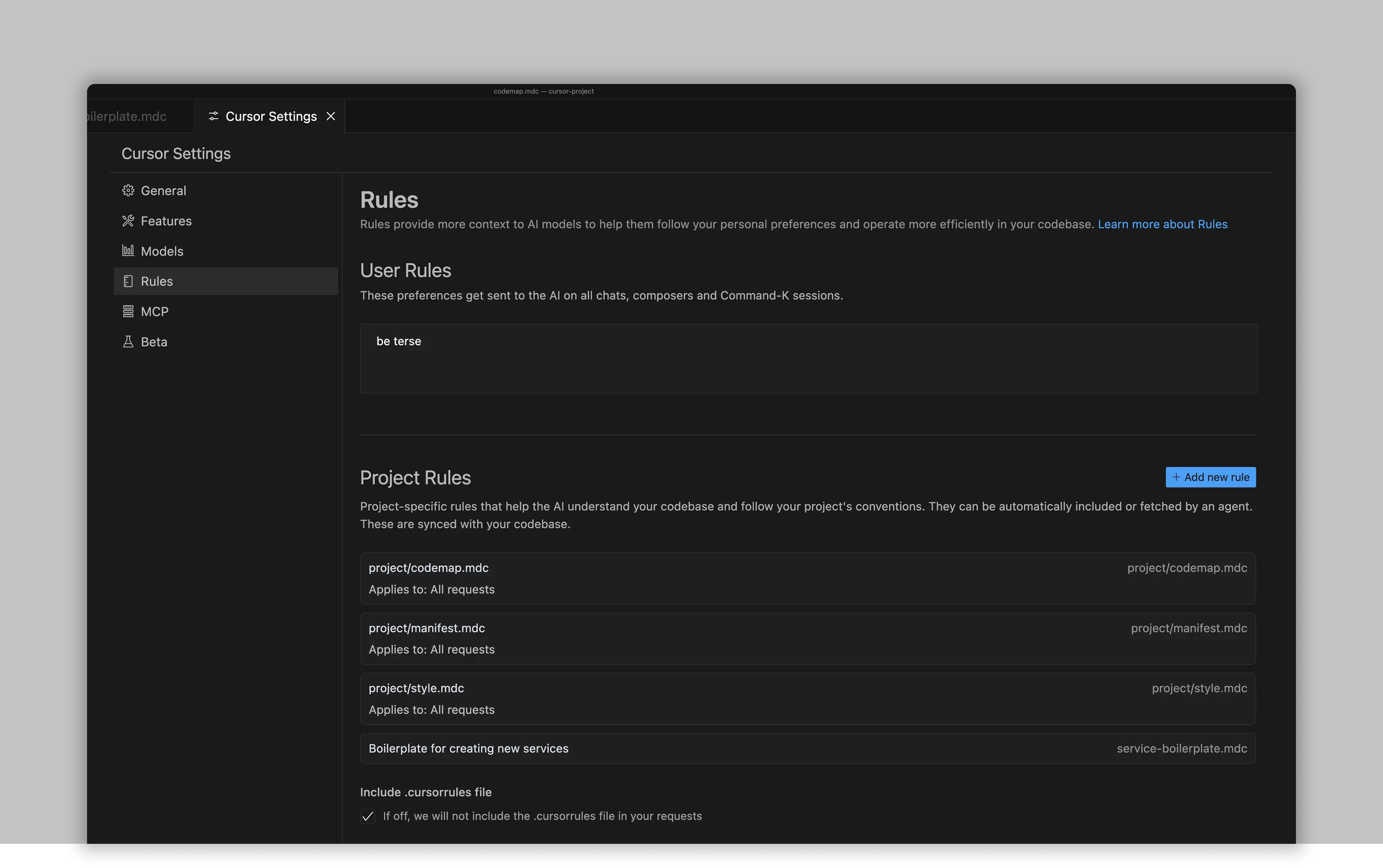Image resolution: width=1383 pixels, height=868 pixels.
Task: Click the sliders icon on Cursor Settings tab
Action: [214, 116]
